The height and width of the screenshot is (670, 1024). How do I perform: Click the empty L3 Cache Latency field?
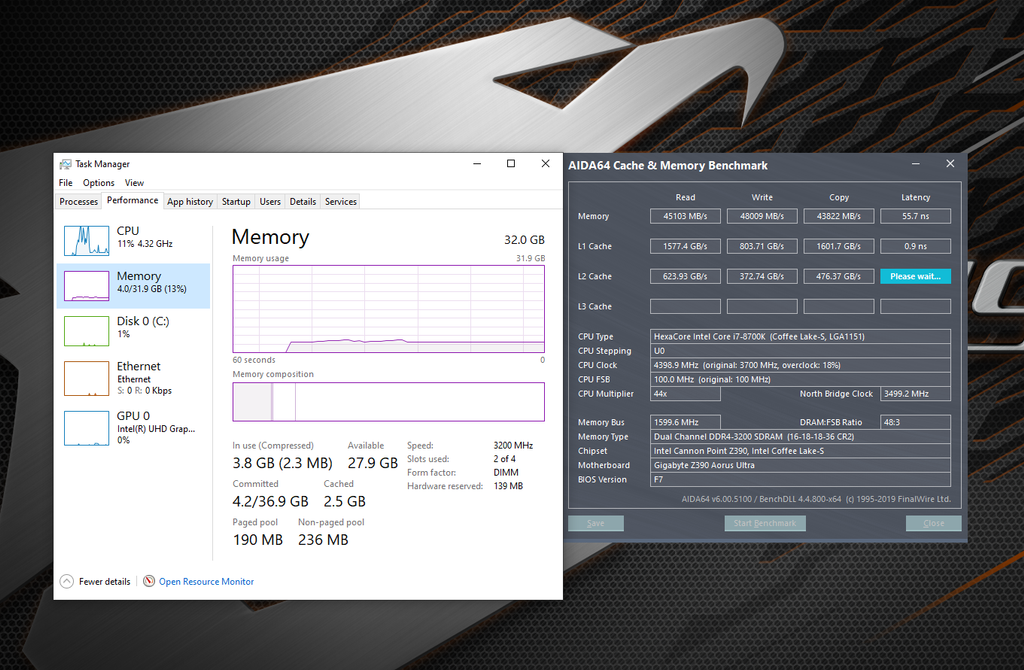916,306
